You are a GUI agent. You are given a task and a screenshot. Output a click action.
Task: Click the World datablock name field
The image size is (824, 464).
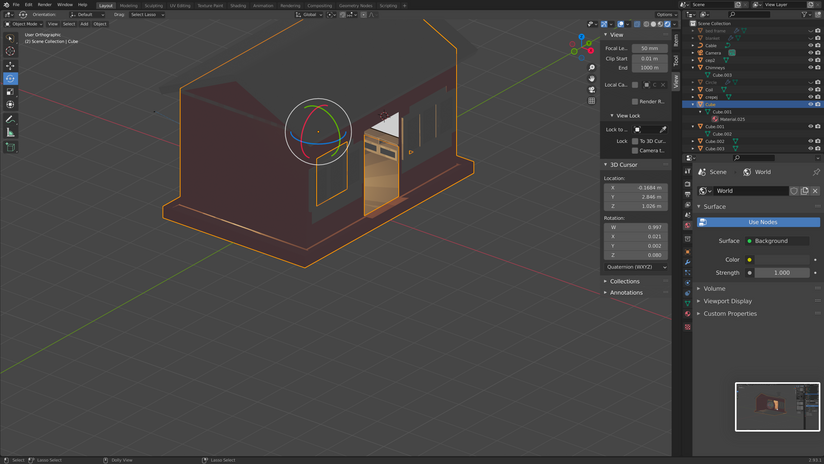click(x=750, y=191)
